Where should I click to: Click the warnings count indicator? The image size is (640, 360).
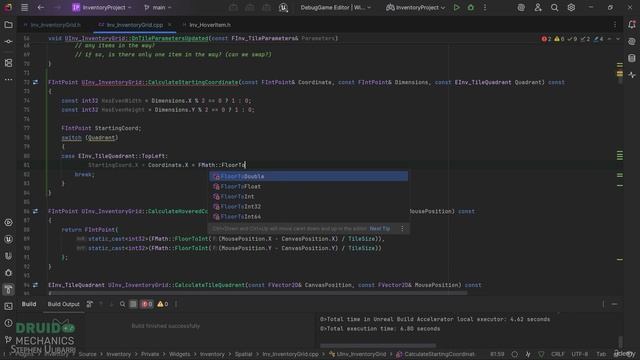559,39
